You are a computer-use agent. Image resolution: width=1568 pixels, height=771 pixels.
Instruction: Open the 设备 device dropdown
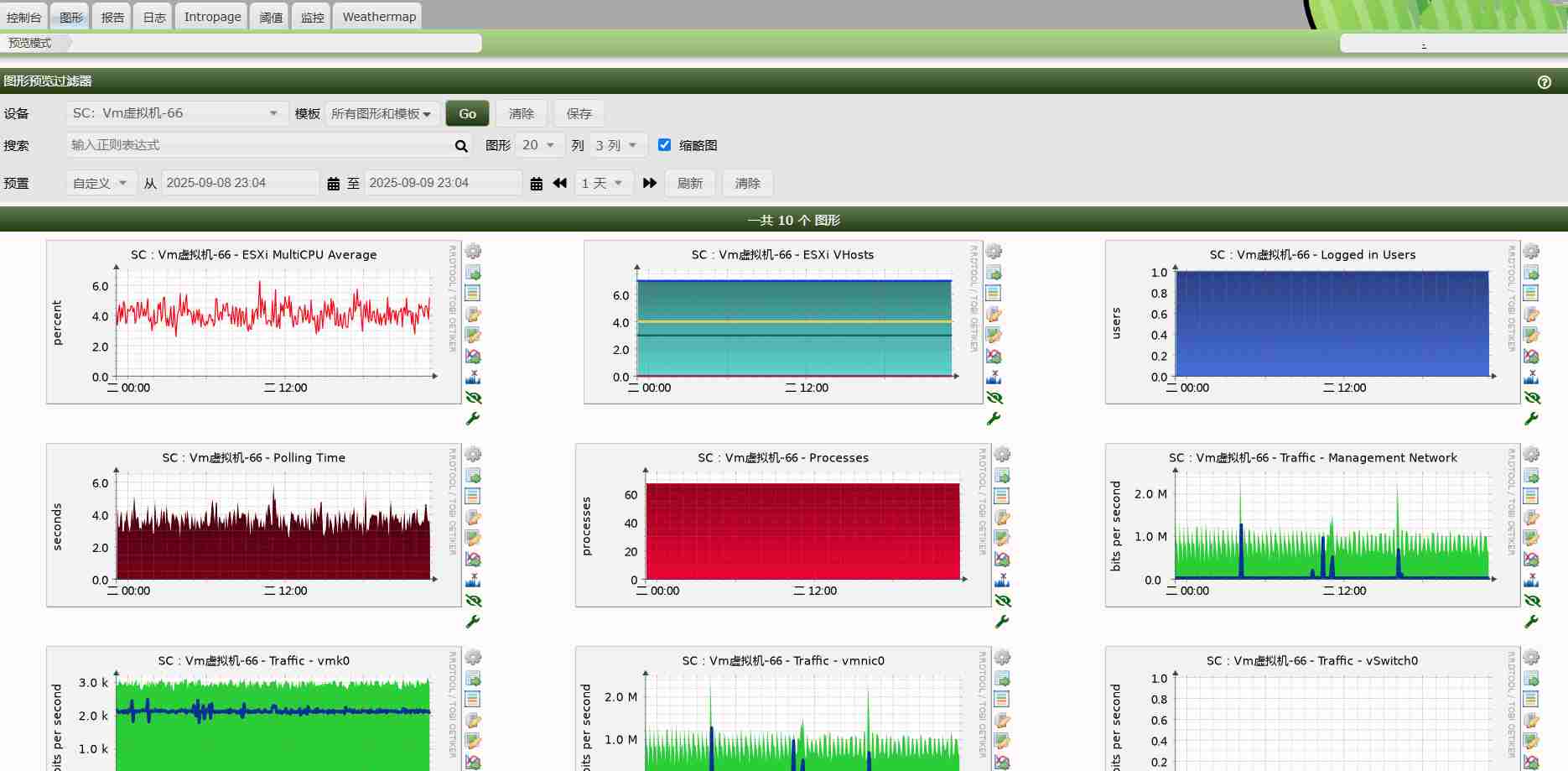[x=174, y=113]
